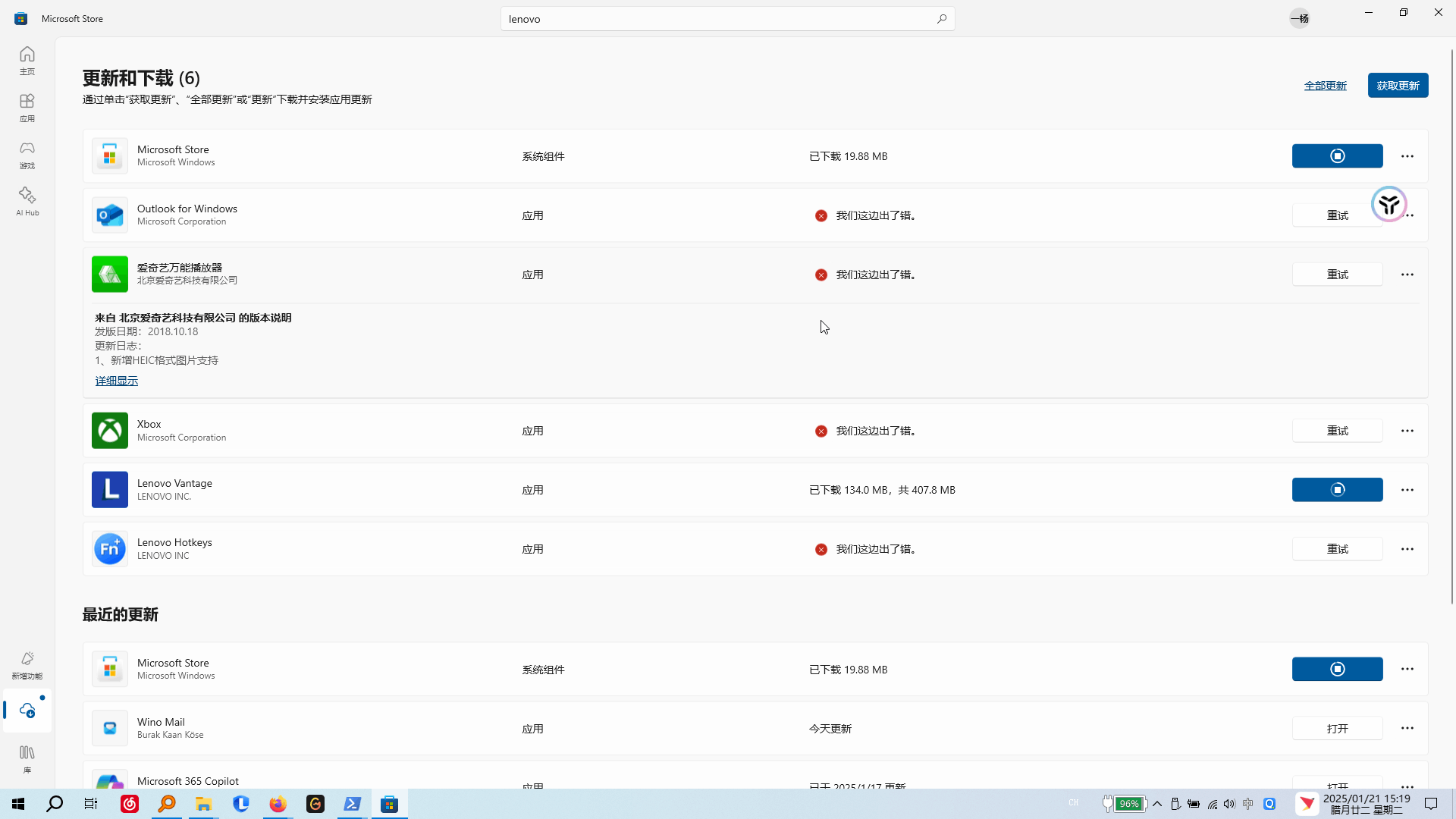Click the Update all link
The image size is (1456, 819).
pos(1325,86)
